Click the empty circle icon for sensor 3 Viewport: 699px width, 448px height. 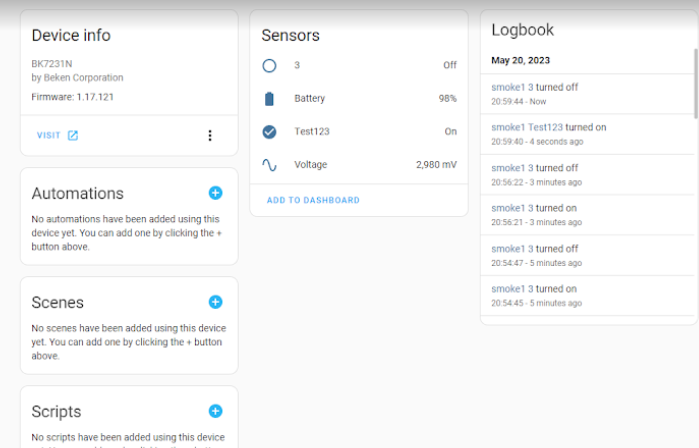coord(269,66)
